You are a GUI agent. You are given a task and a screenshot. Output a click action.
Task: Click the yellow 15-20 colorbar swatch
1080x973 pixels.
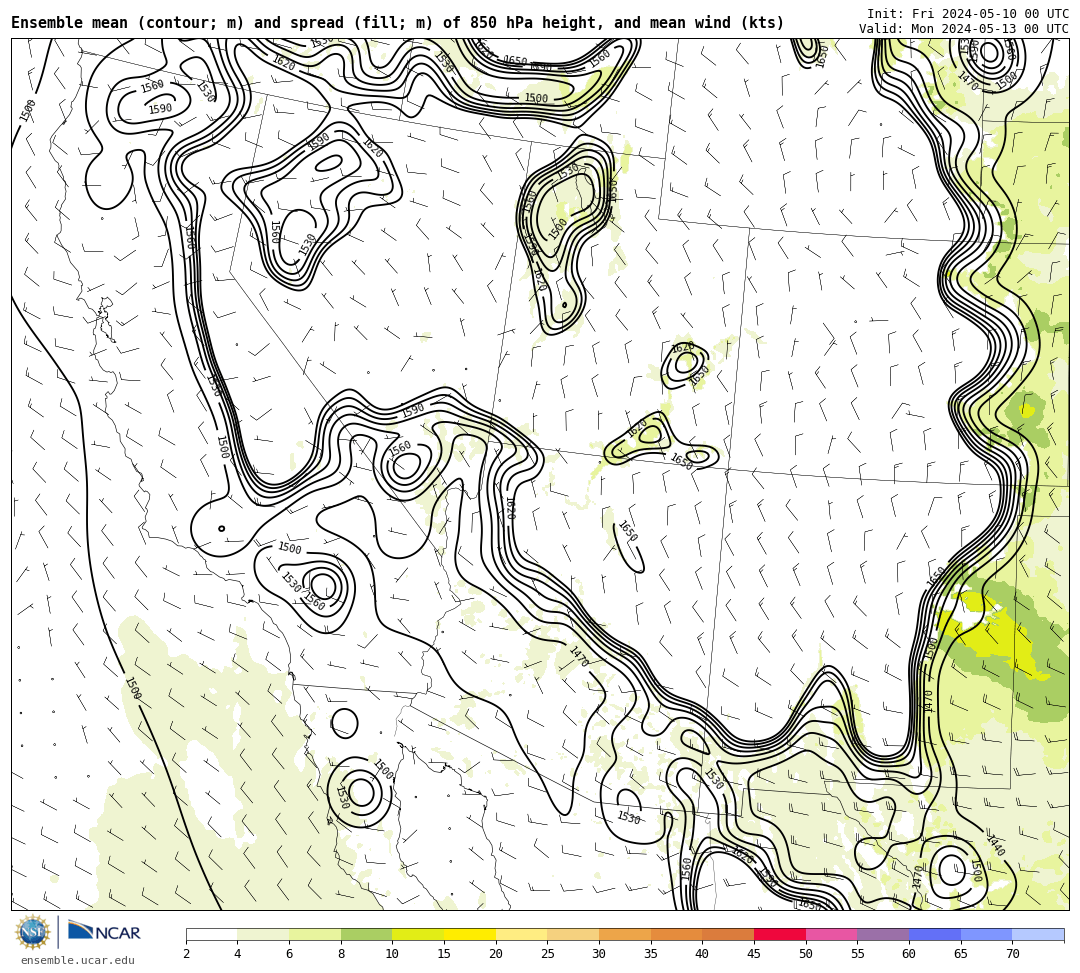(470, 934)
